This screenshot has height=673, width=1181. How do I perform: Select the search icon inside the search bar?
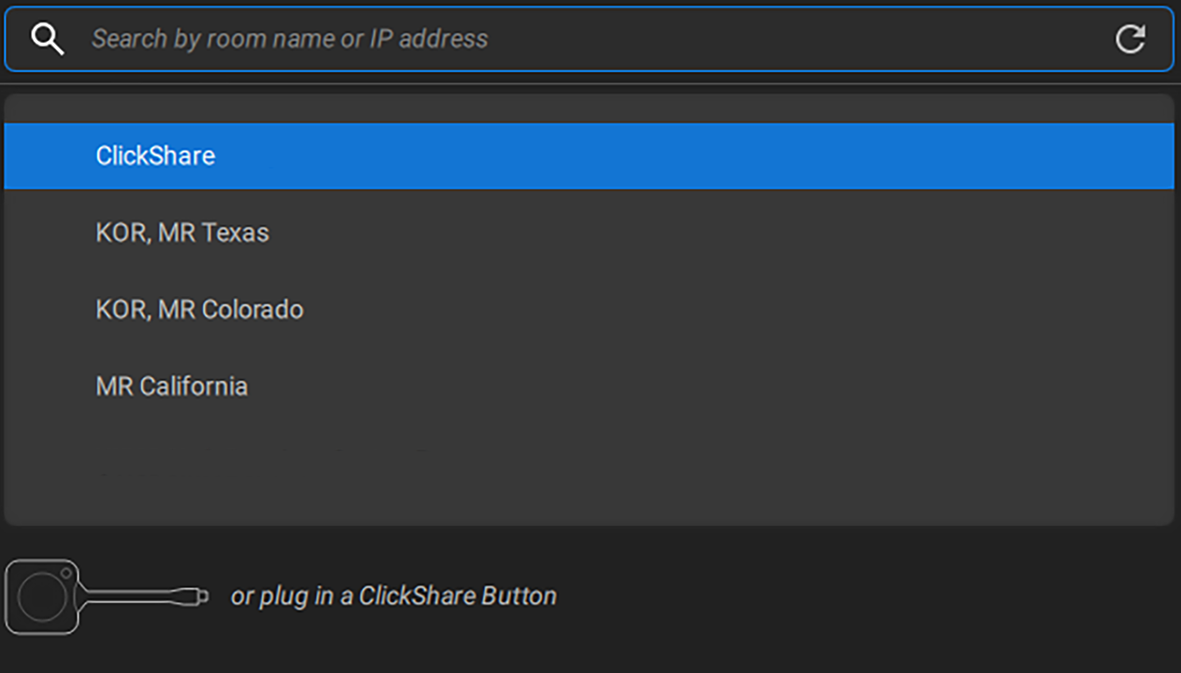point(47,38)
